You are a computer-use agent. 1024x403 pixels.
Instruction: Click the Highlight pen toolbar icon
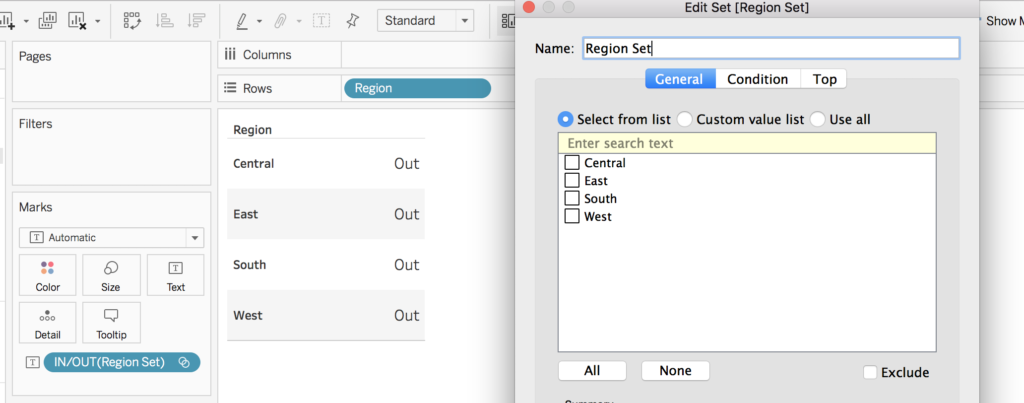(x=242, y=20)
